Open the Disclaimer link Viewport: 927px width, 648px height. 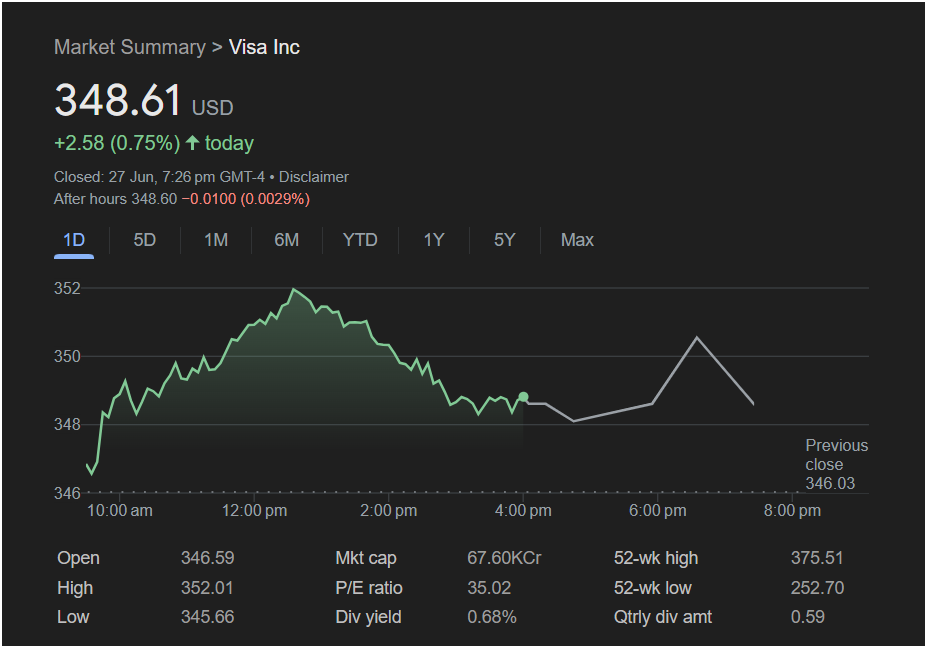[313, 177]
